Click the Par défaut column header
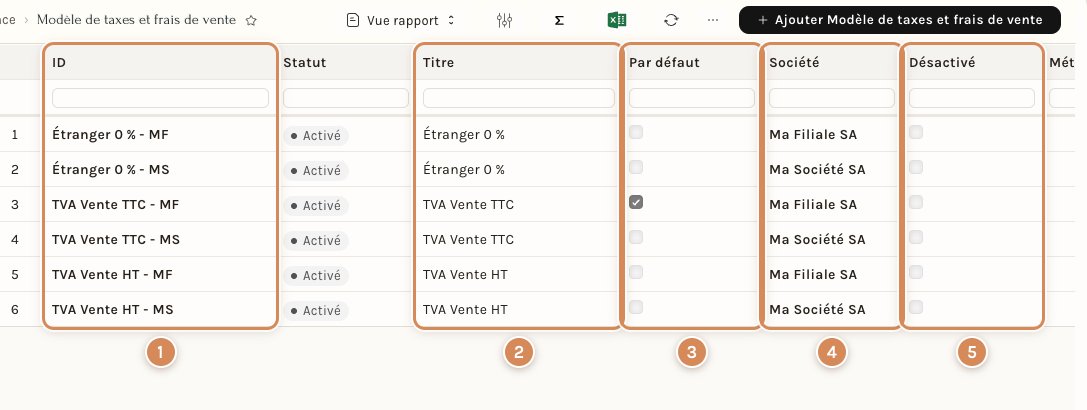Viewport: 1087px width, 410px height. click(664, 62)
